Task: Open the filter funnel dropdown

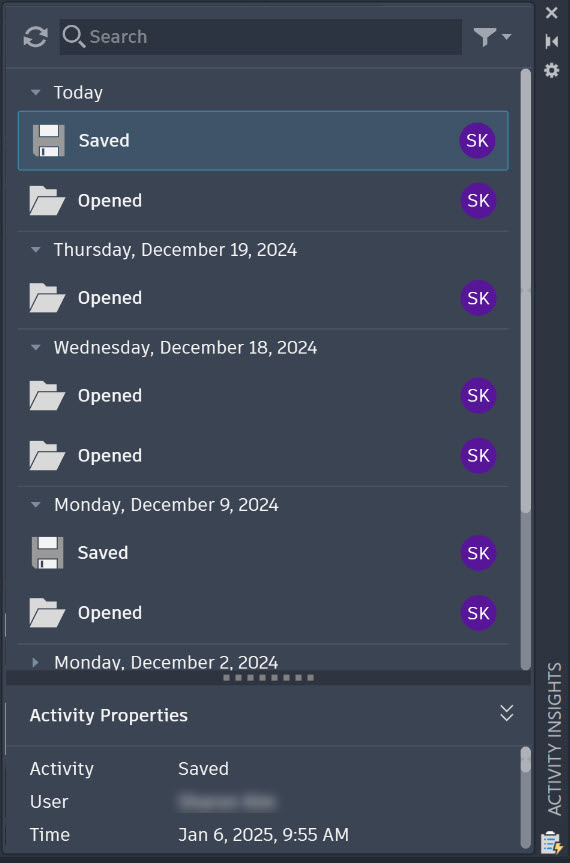Action: pyautogui.click(x=492, y=37)
